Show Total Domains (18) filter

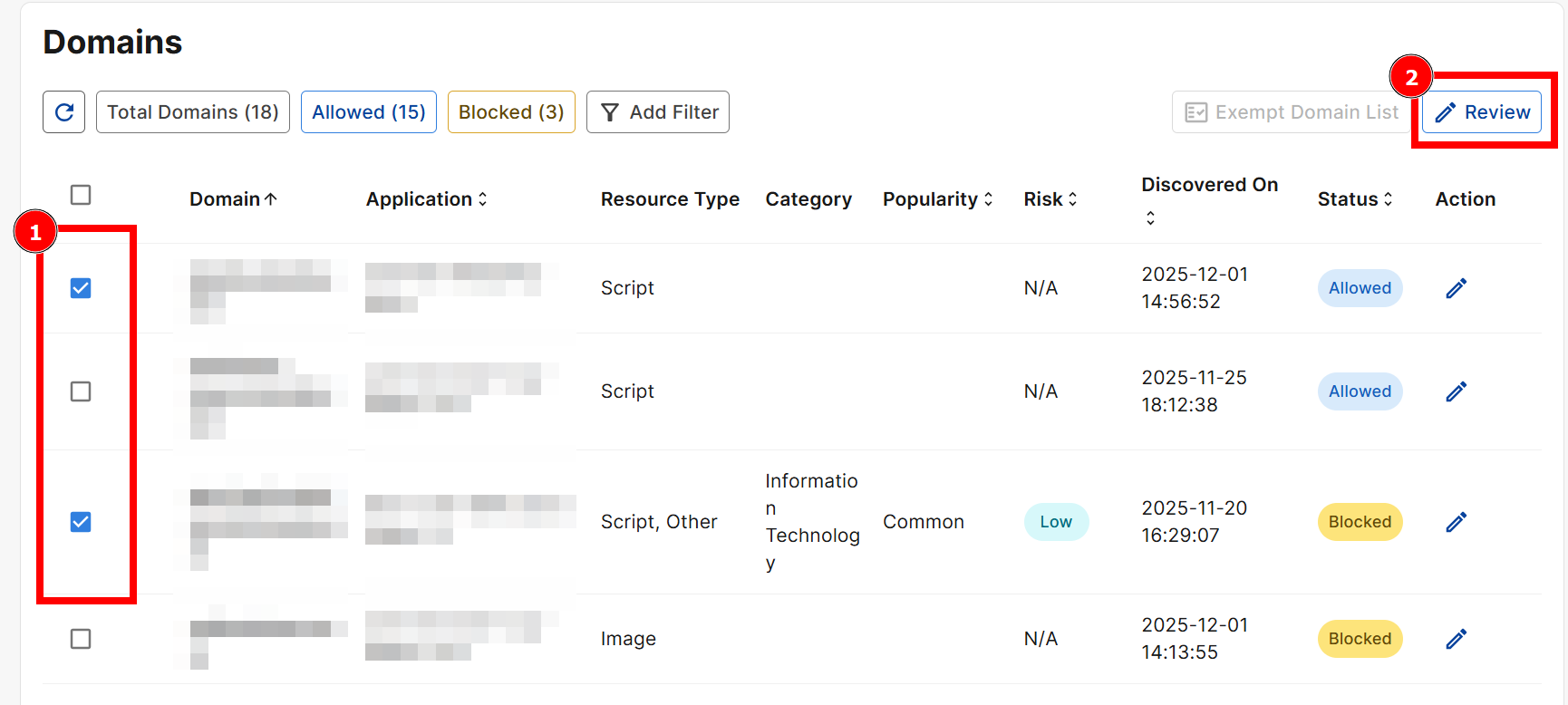point(193,112)
